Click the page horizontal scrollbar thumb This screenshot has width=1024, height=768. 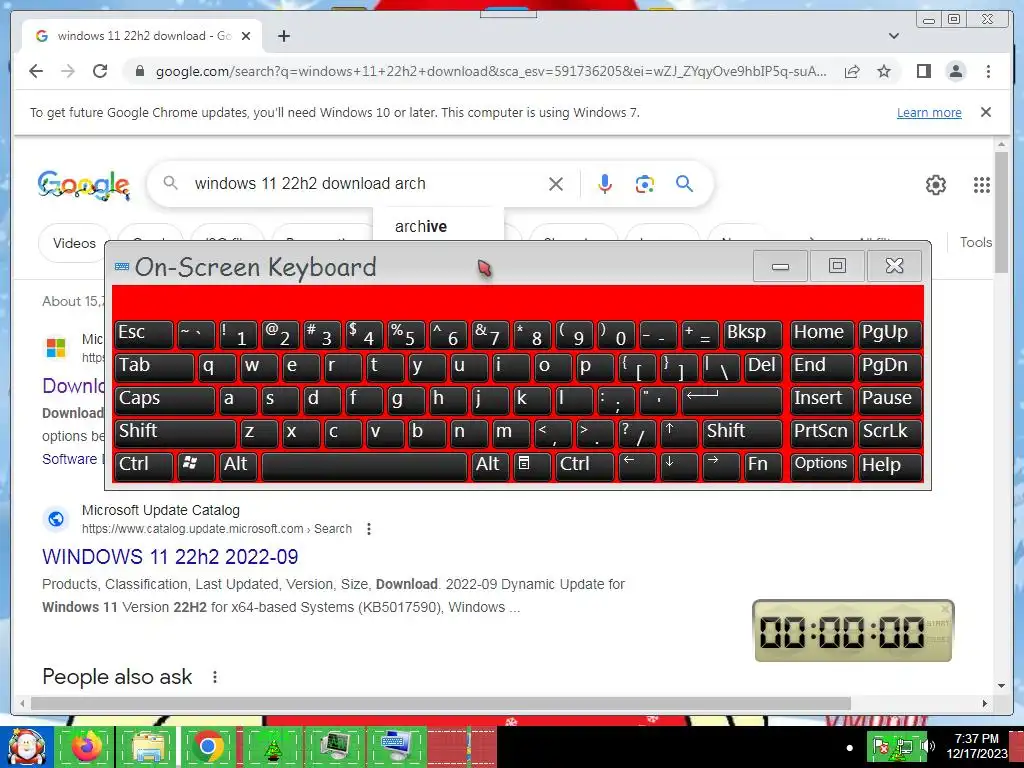pyautogui.click(x=441, y=703)
